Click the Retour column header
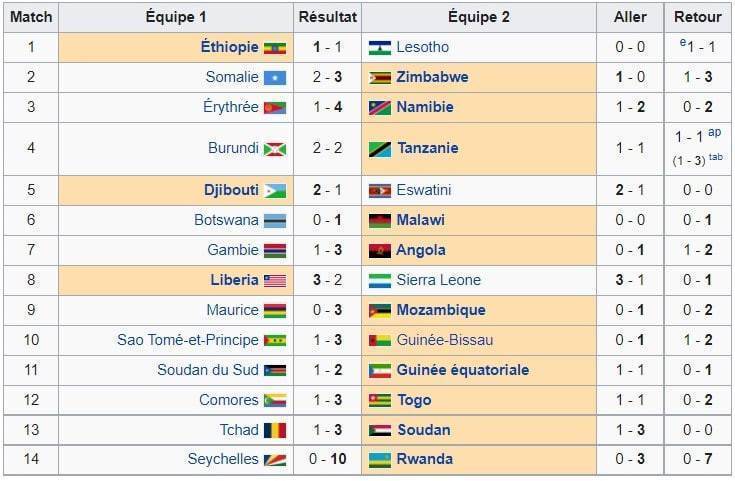Screen dimensions: 735x481 (x=698, y=17)
